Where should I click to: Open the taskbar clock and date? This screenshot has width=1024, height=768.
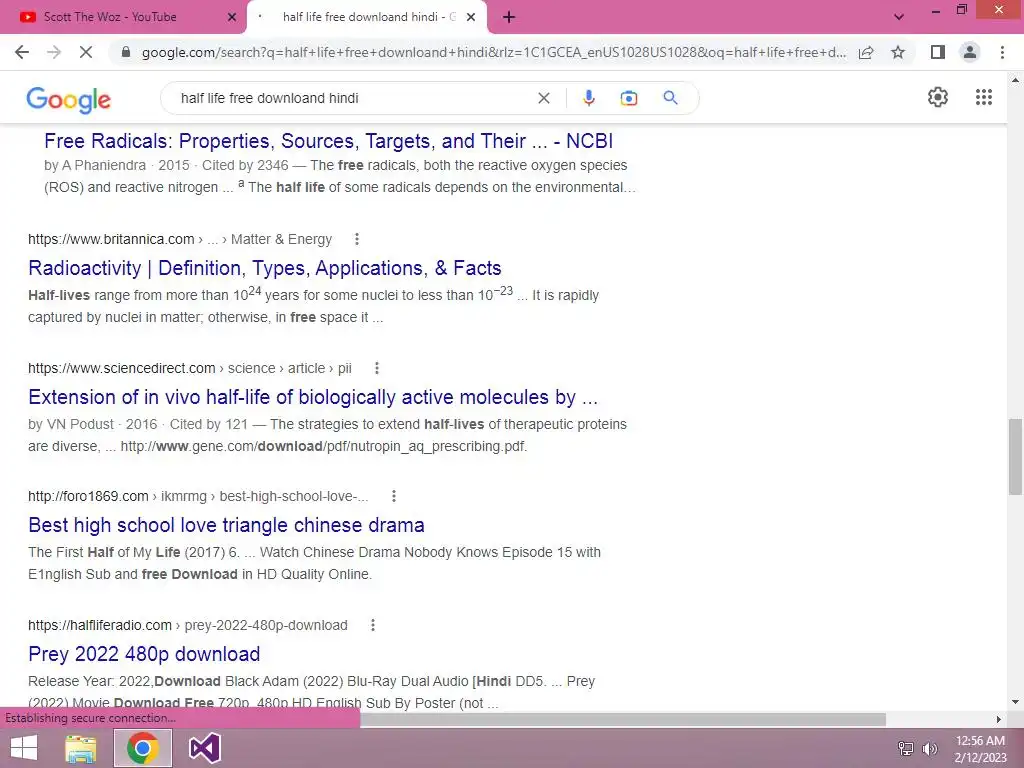tap(980, 748)
